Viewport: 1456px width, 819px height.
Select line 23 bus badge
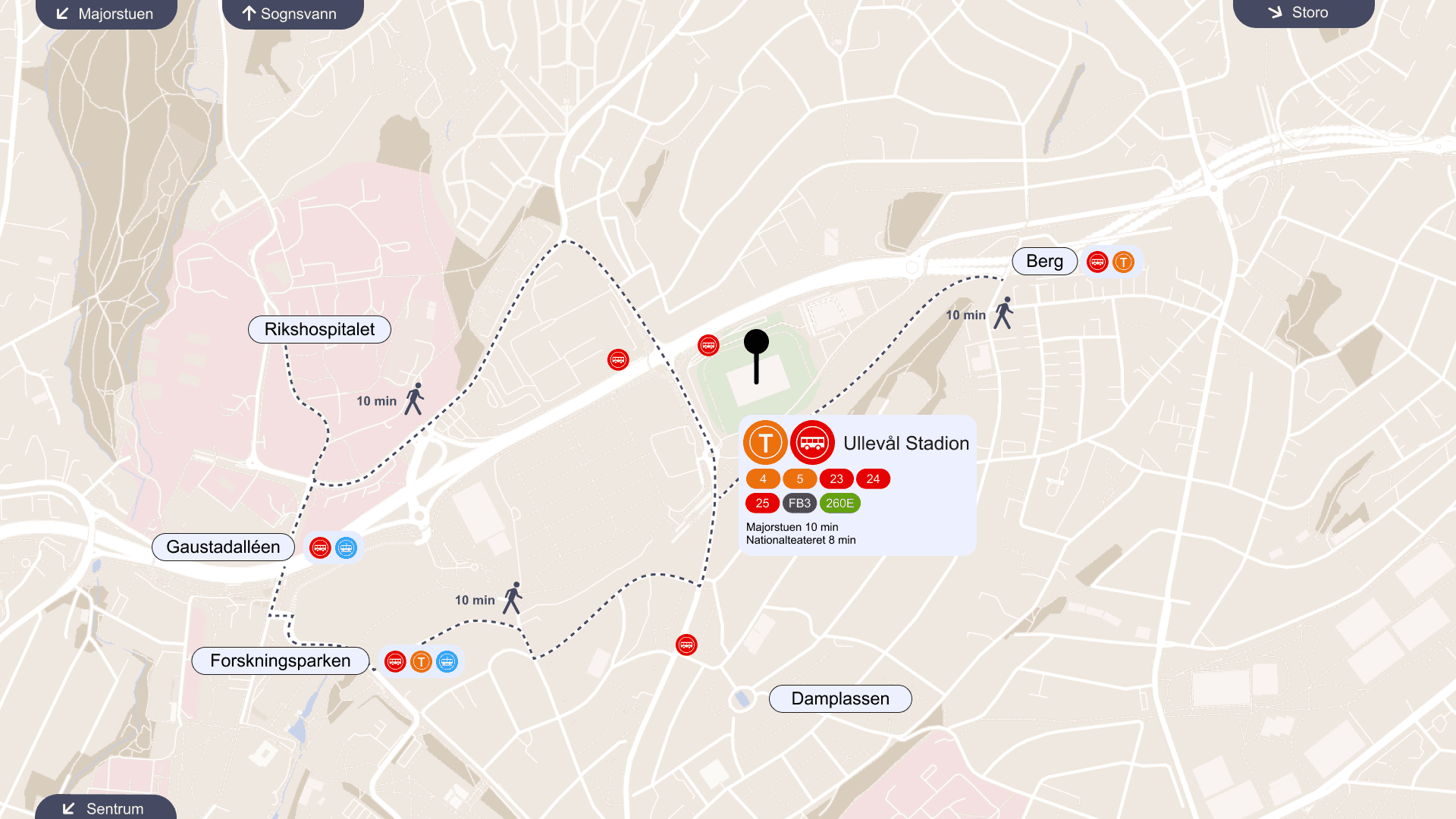click(x=836, y=479)
